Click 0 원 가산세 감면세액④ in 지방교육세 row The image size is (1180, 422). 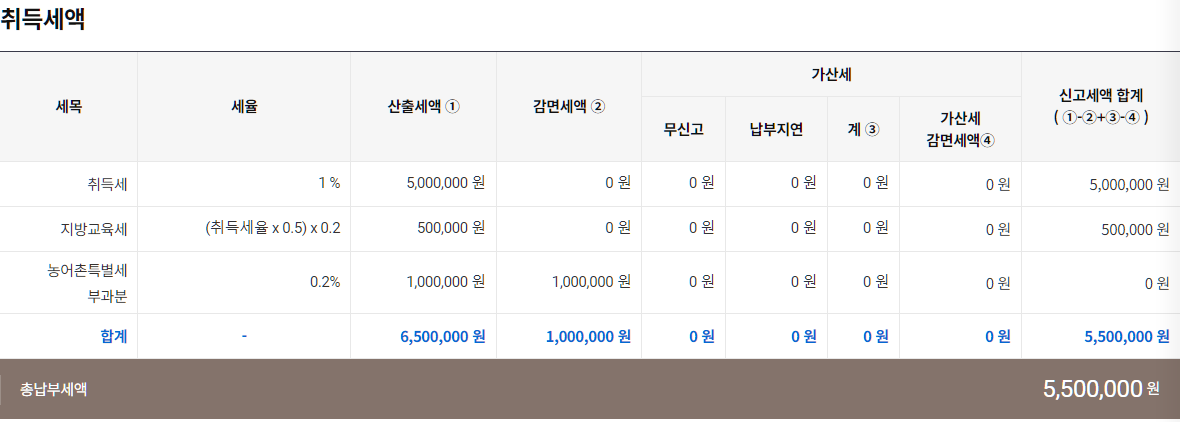998,229
